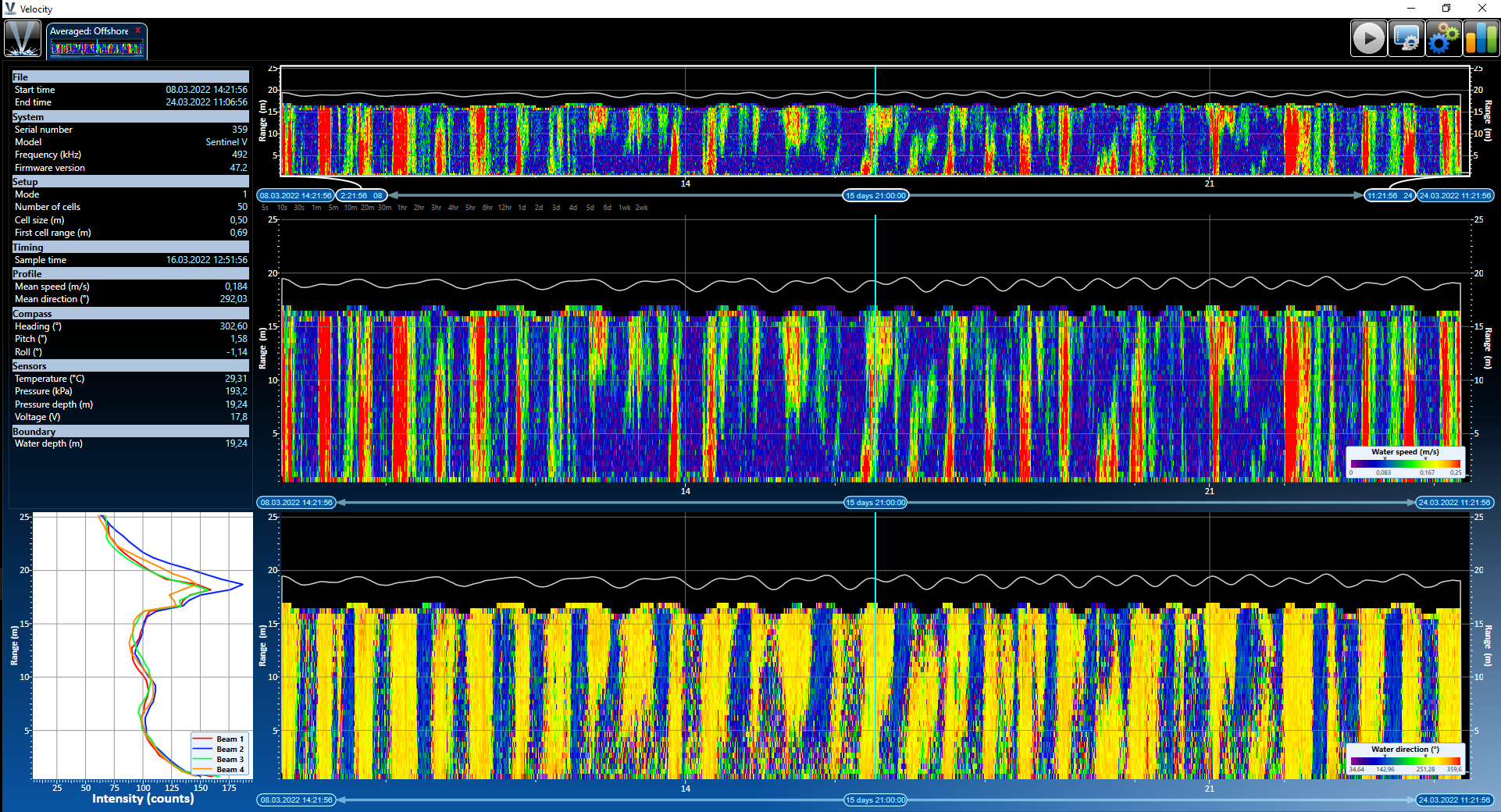The image size is (1501, 812).
Task: Click the Velocity logo home button
Action: (23, 38)
